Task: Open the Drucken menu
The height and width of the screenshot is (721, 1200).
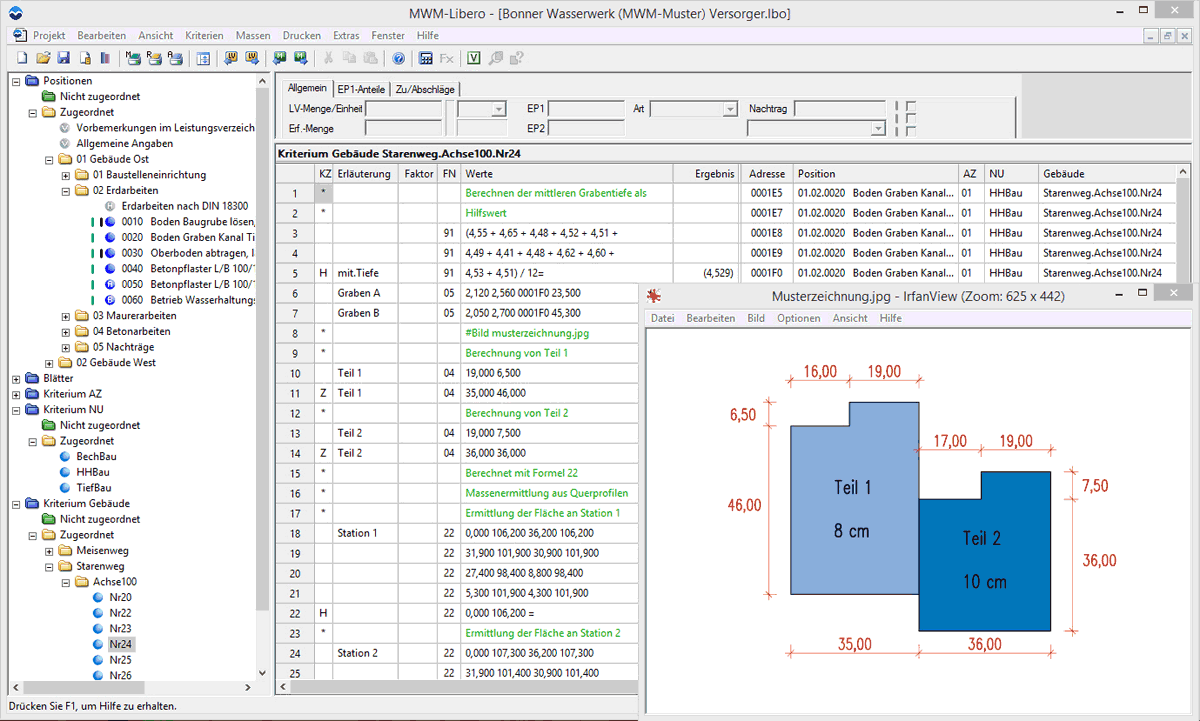Action: (x=302, y=35)
